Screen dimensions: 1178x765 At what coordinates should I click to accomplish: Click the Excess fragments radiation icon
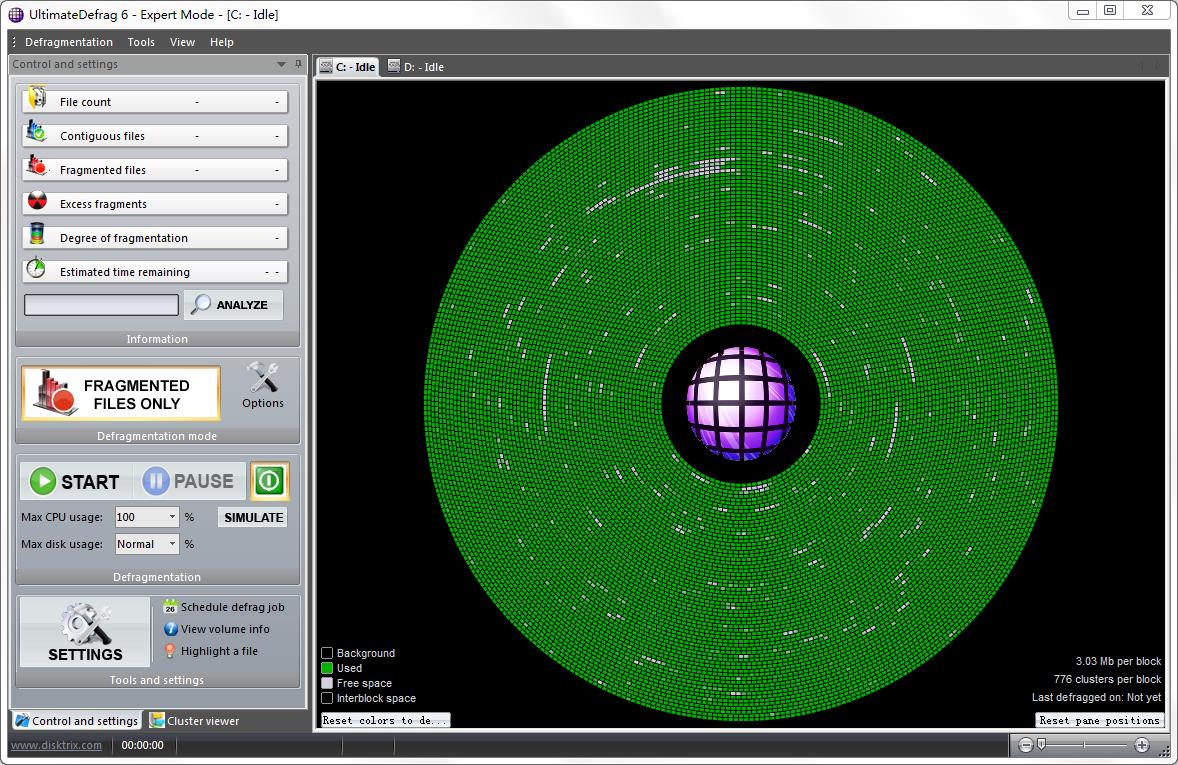37,201
